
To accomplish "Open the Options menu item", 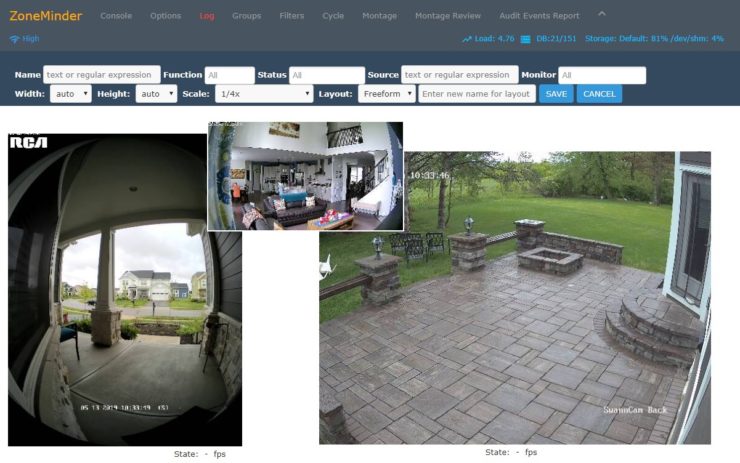I will tap(165, 16).
